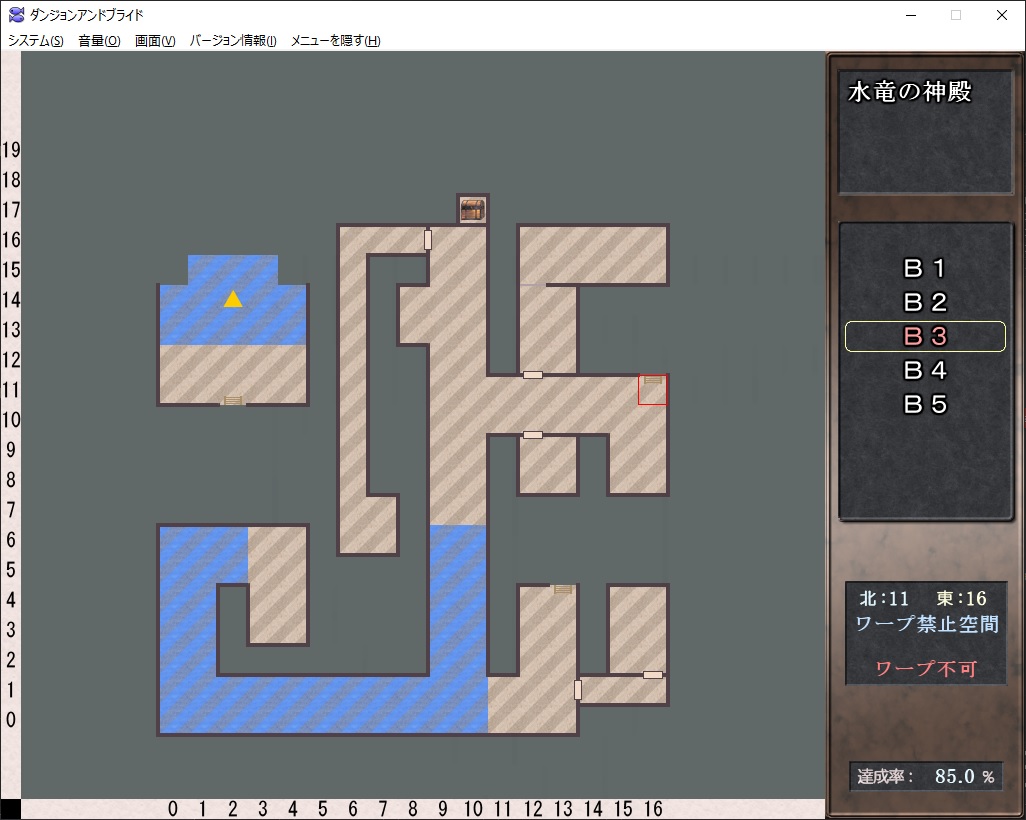The width and height of the screenshot is (1026, 820).
Task: Click the stairs icon in the lower right room
Action: [x=563, y=590]
